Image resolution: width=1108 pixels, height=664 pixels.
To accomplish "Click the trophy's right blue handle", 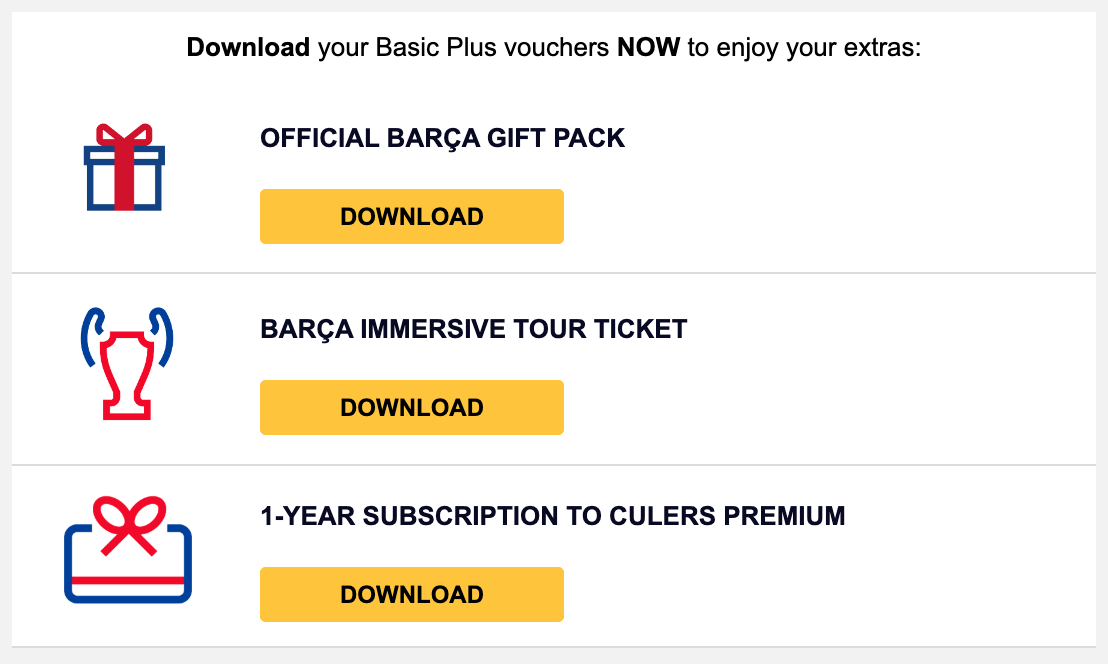I will [x=163, y=335].
